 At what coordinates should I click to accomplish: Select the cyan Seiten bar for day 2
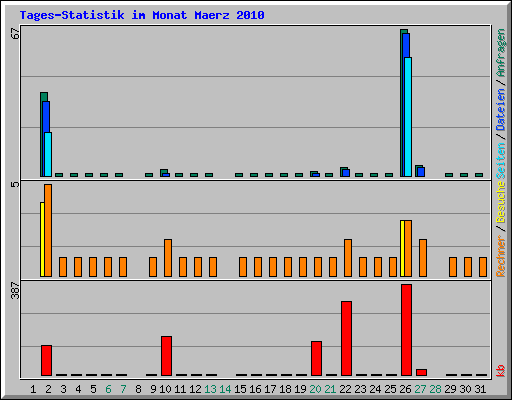pyautogui.click(x=48, y=154)
